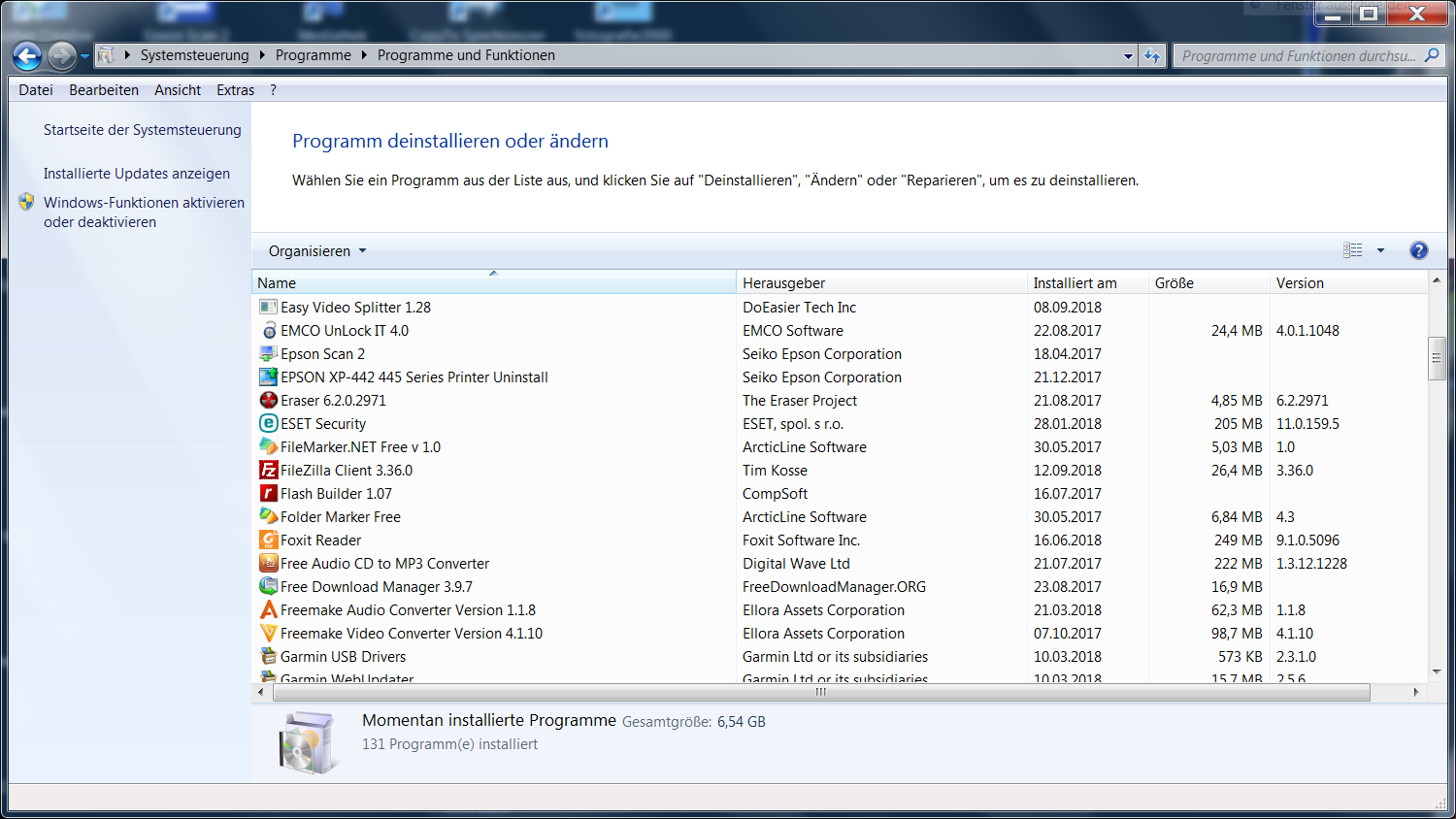Click the Eraser 6.2.0.2971 red icon
This screenshot has height=819, width=1456.
269,400
